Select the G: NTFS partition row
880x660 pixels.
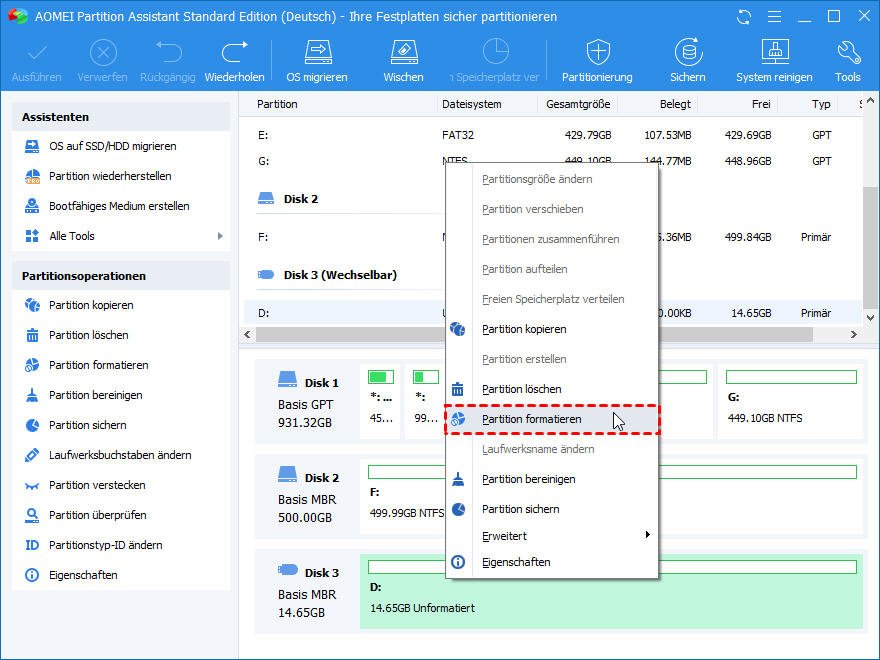coord(552,161)
